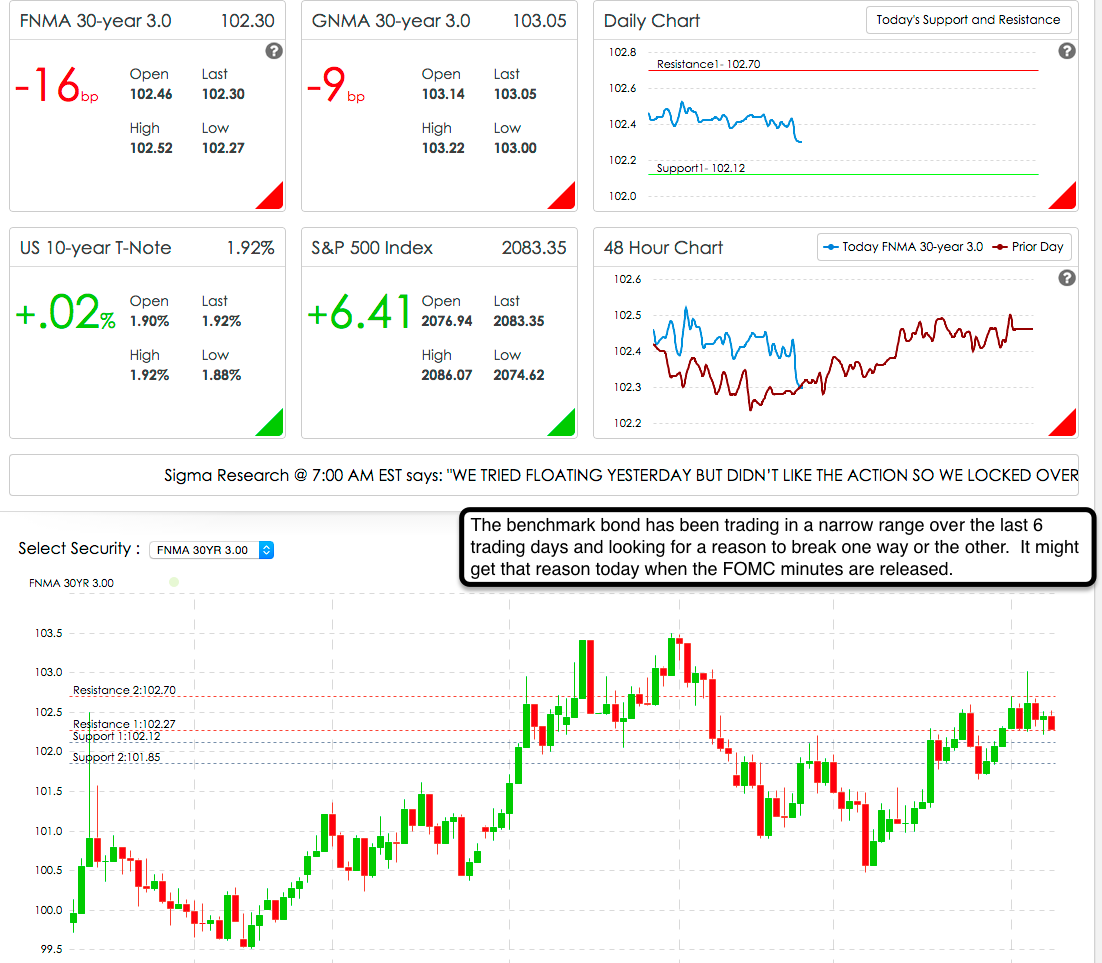Click S&P Open value 2076.94
Screen dimensions: 1102x963
(x=447, y=321)
